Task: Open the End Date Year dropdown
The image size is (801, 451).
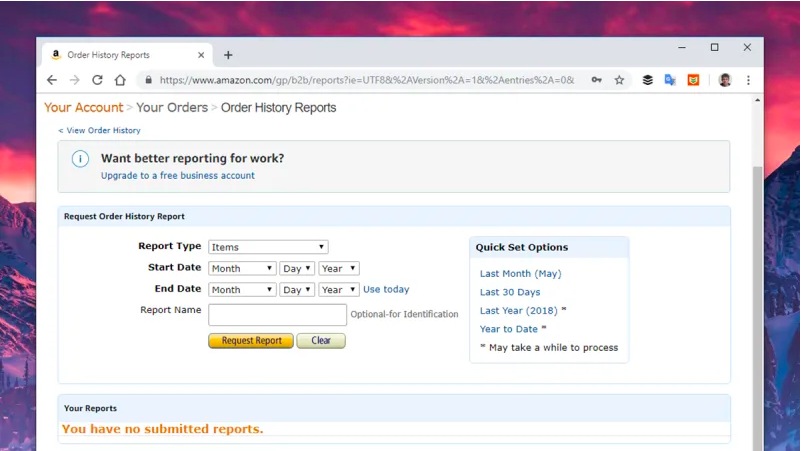Action: pos(339,290)
